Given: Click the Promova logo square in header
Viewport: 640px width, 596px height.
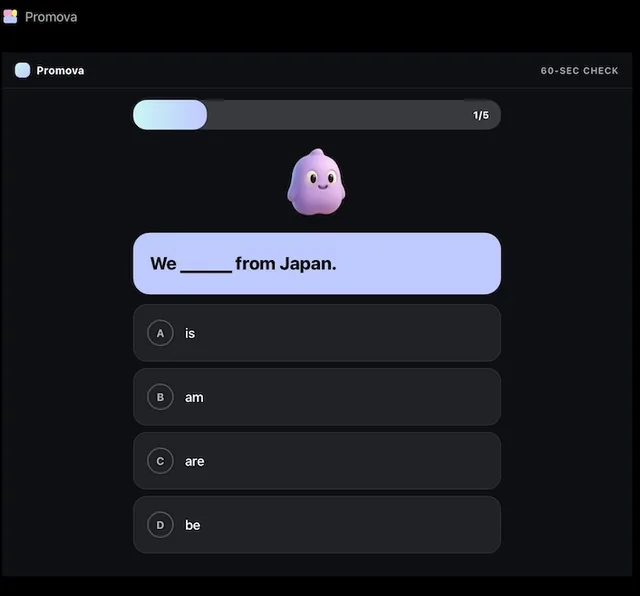Looking at the screenshot, I should click(x=22, y=70).
